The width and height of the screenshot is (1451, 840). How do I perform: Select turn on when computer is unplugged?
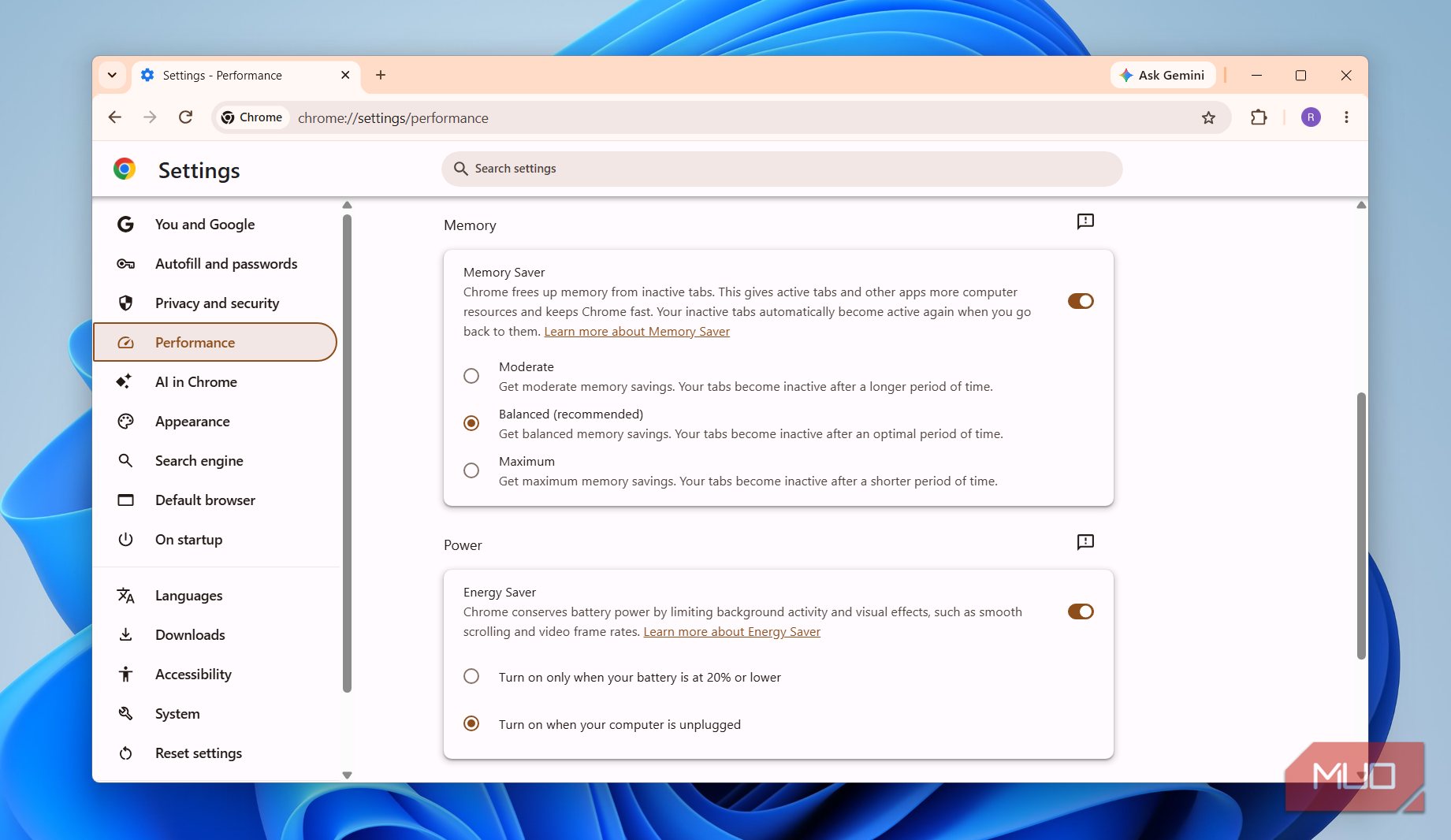(471, 723)
